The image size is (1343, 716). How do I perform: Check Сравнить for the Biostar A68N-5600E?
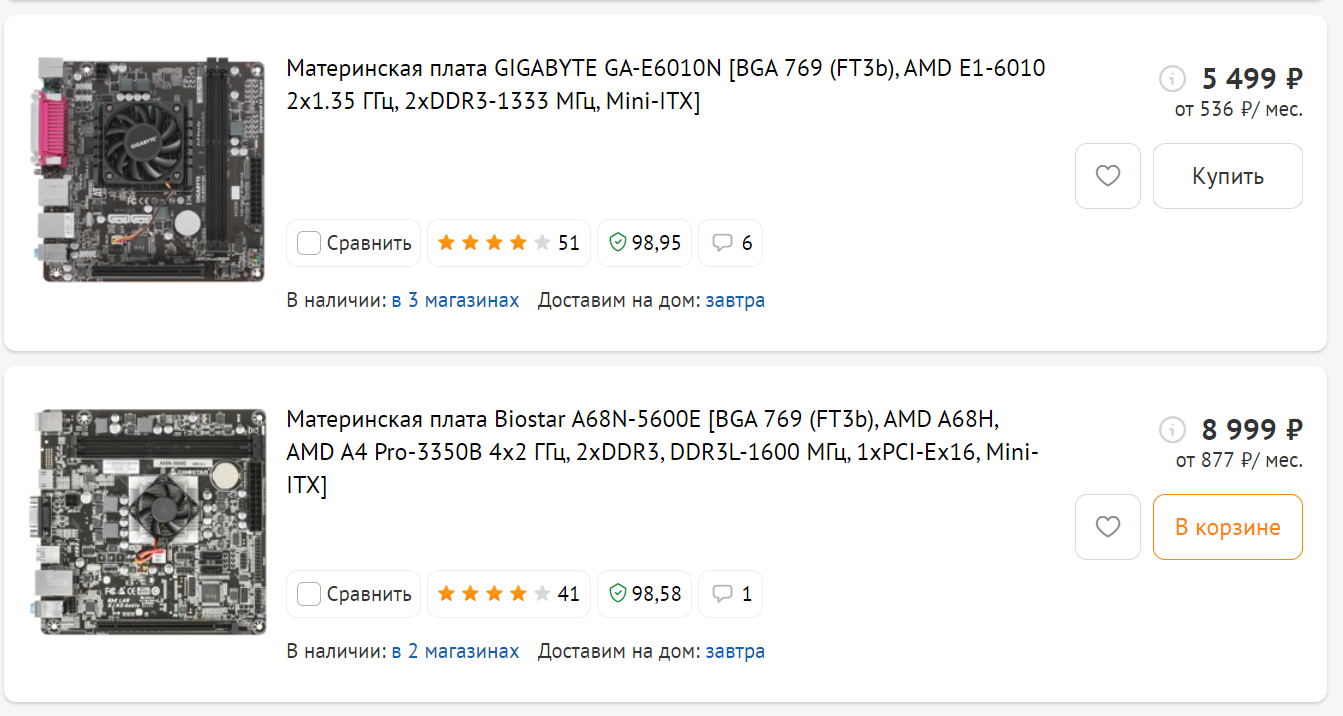coord(354,594)
